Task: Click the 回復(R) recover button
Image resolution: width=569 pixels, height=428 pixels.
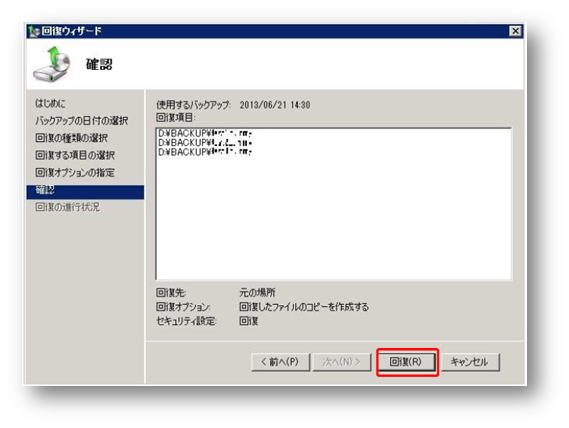Action: coord(407,362)
